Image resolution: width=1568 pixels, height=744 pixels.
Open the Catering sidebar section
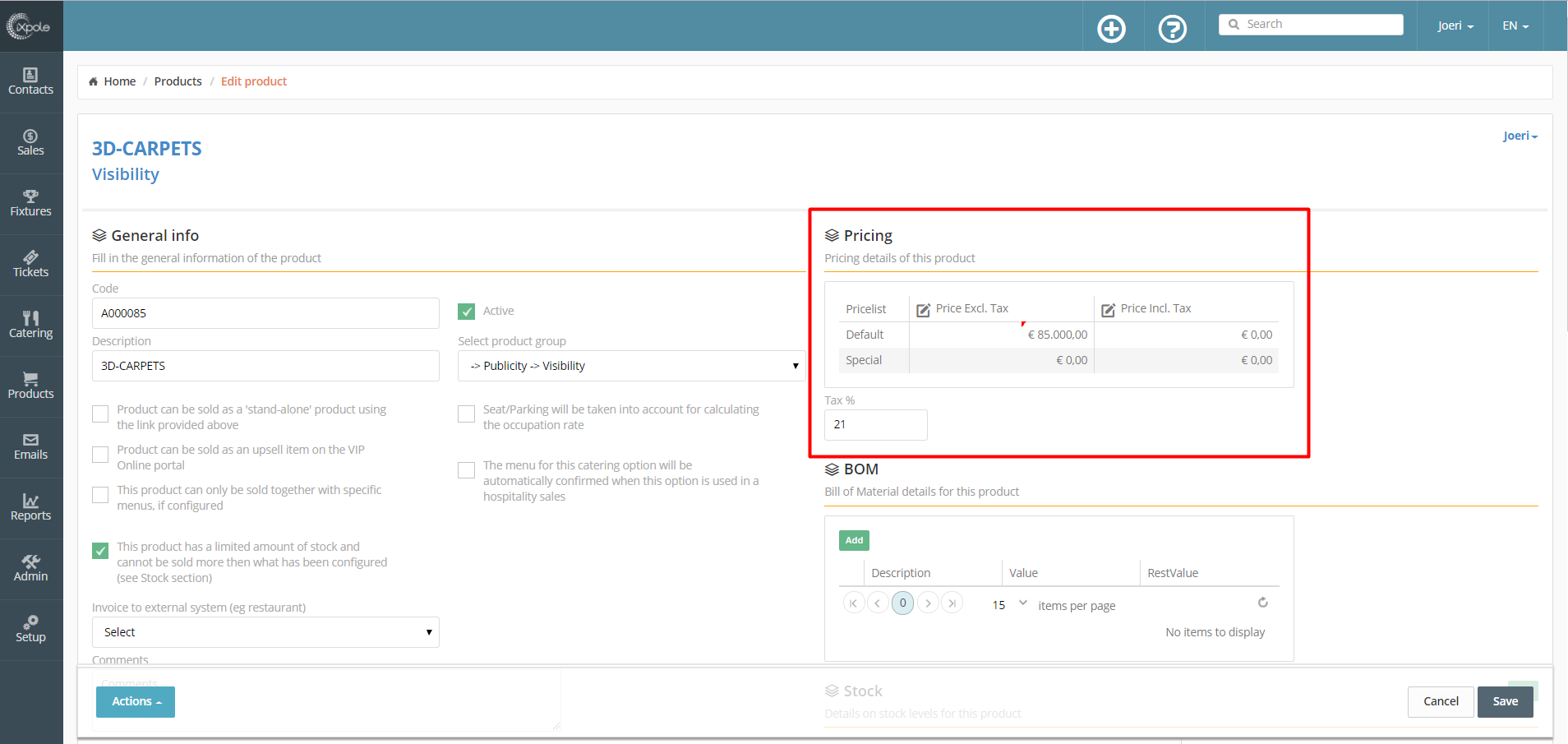click(x=31, y=326)
